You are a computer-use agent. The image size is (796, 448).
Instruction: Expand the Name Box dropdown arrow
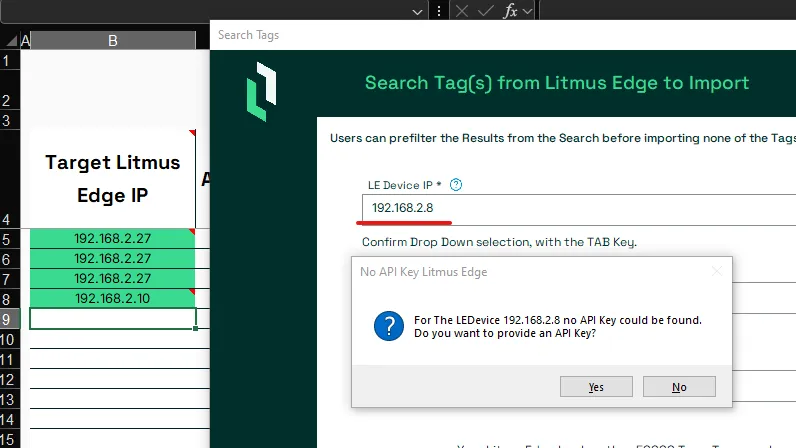[x=417, y=12]
